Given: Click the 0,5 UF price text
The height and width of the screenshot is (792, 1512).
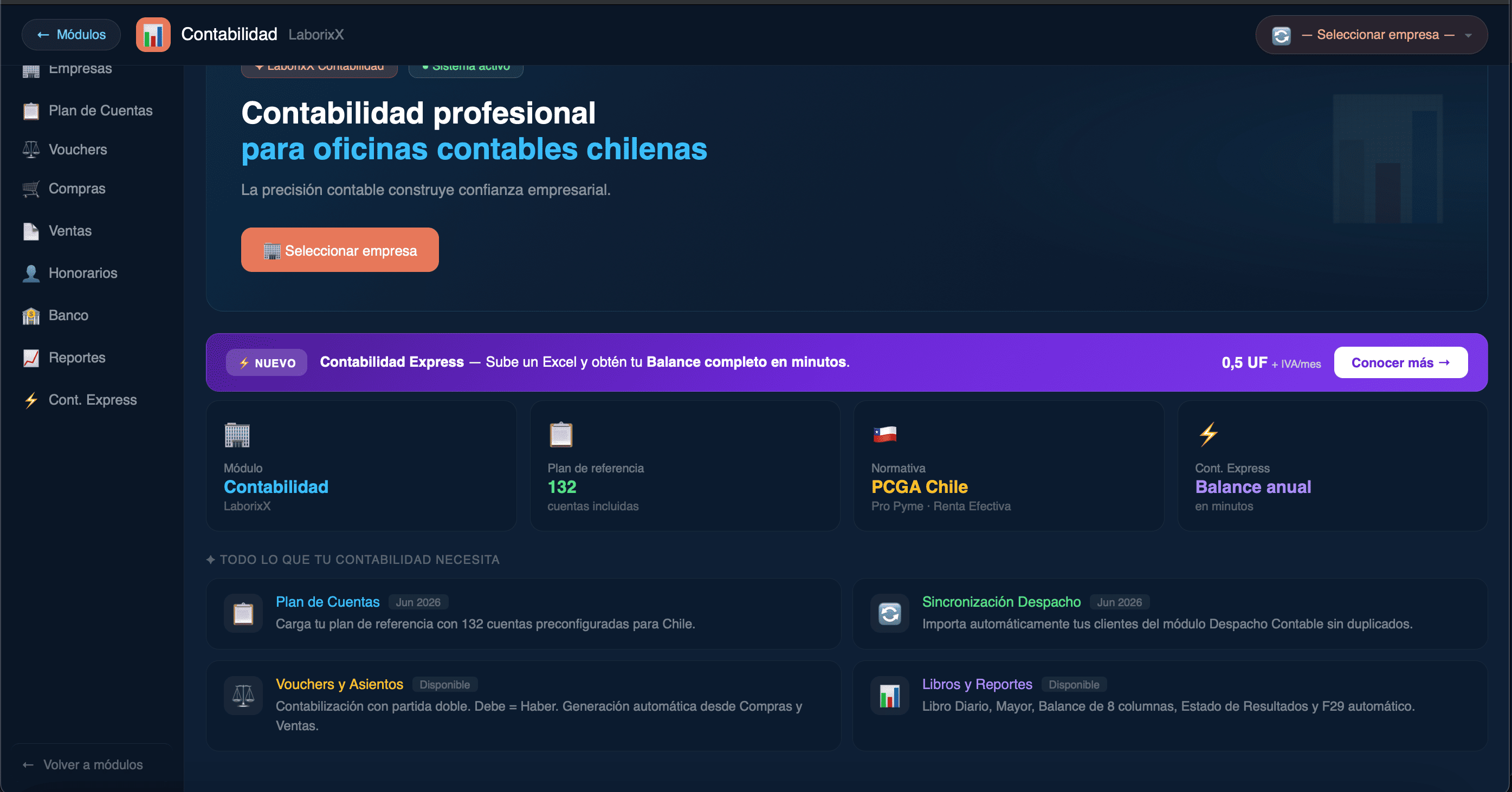Looking at the screenshot, I should coord(1244,362).
